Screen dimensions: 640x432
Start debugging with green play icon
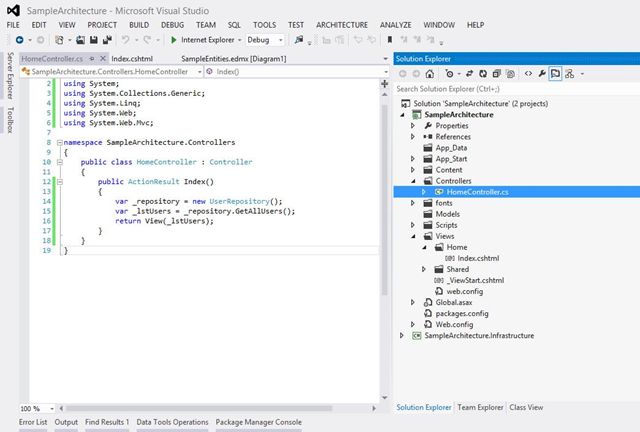(174, 40)
